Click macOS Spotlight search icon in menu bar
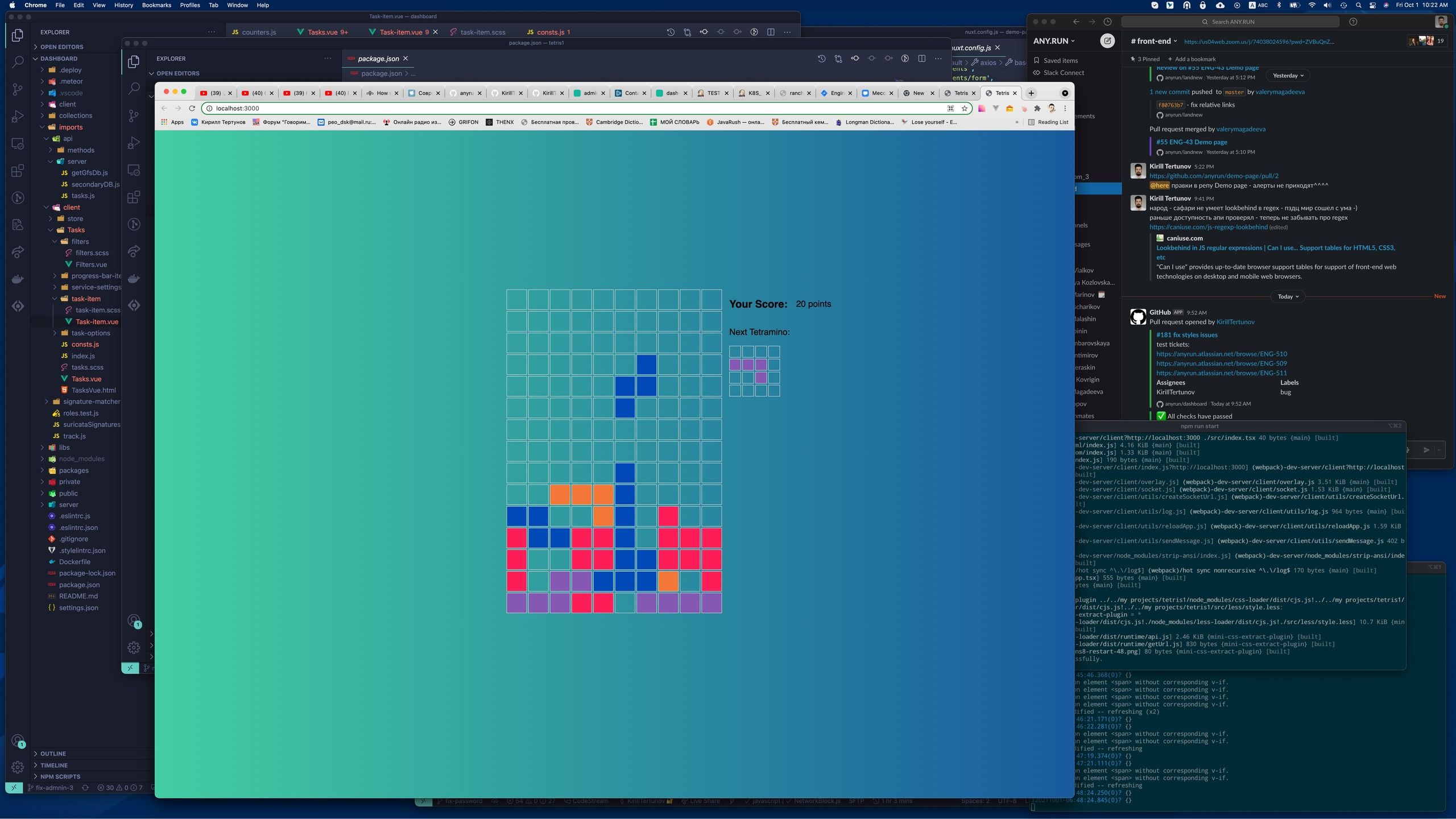Viewport: 1456px width, 819px height. [x=1358, y=5]
